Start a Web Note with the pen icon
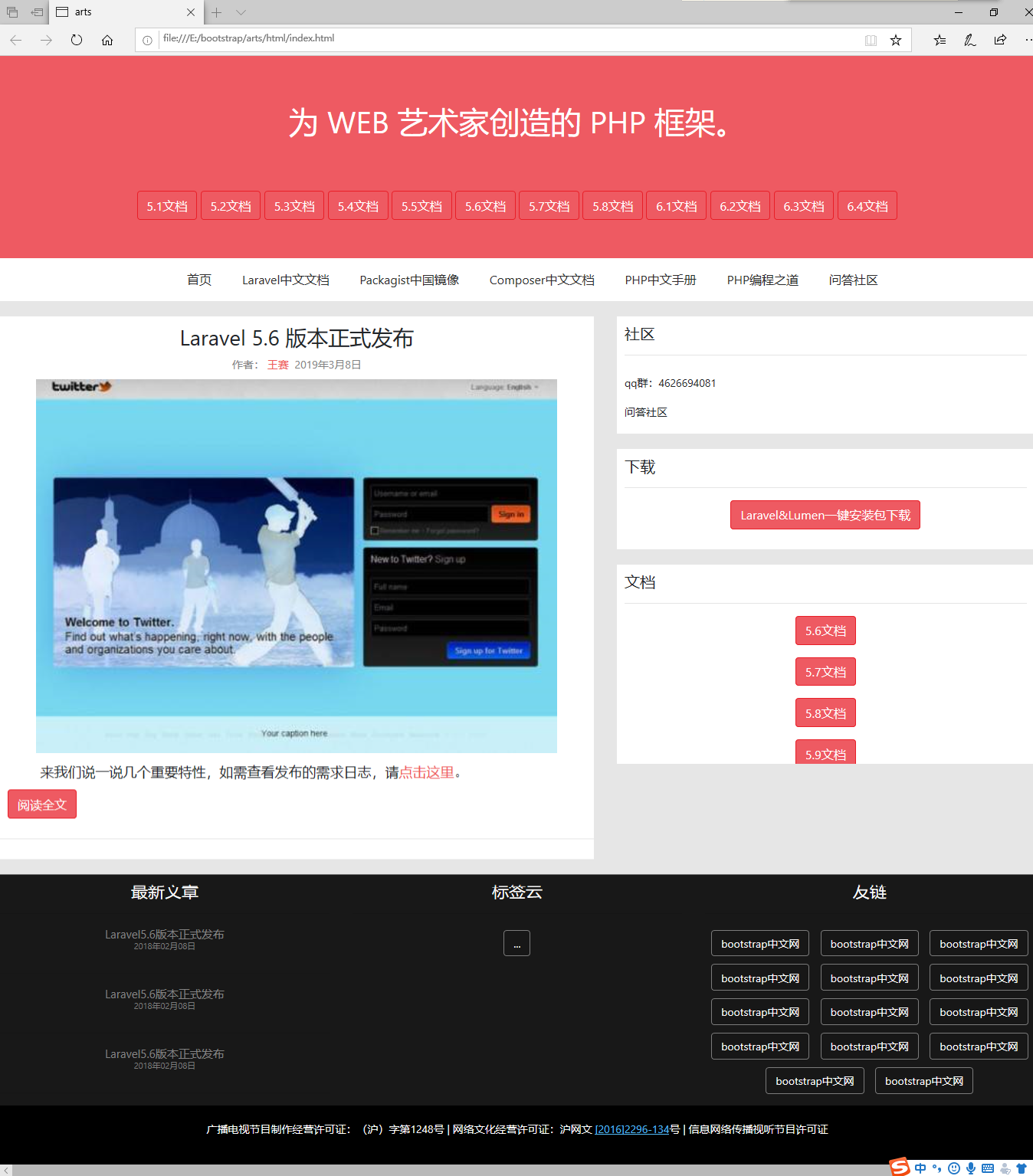This screenshot has height=1176, width=1033. [970, 40]
